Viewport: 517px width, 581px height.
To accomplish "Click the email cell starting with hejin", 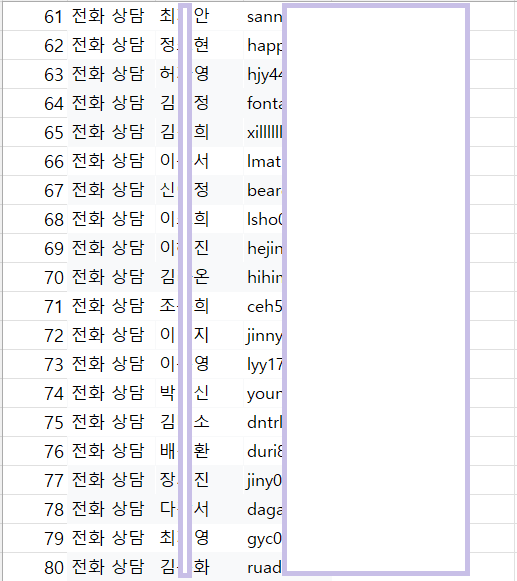I will 264,248.
